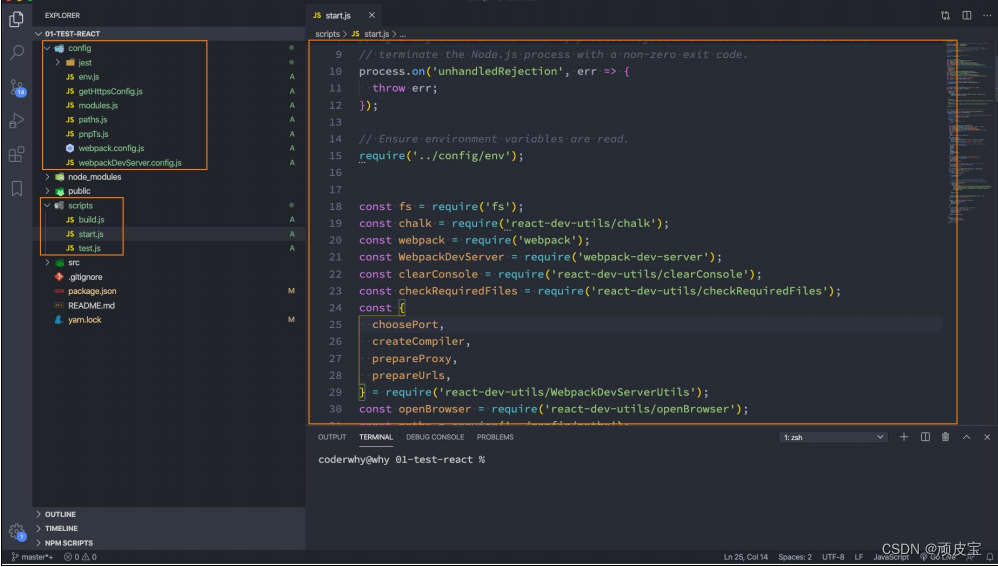Click line number 18 in the gutter

(335, 206)
